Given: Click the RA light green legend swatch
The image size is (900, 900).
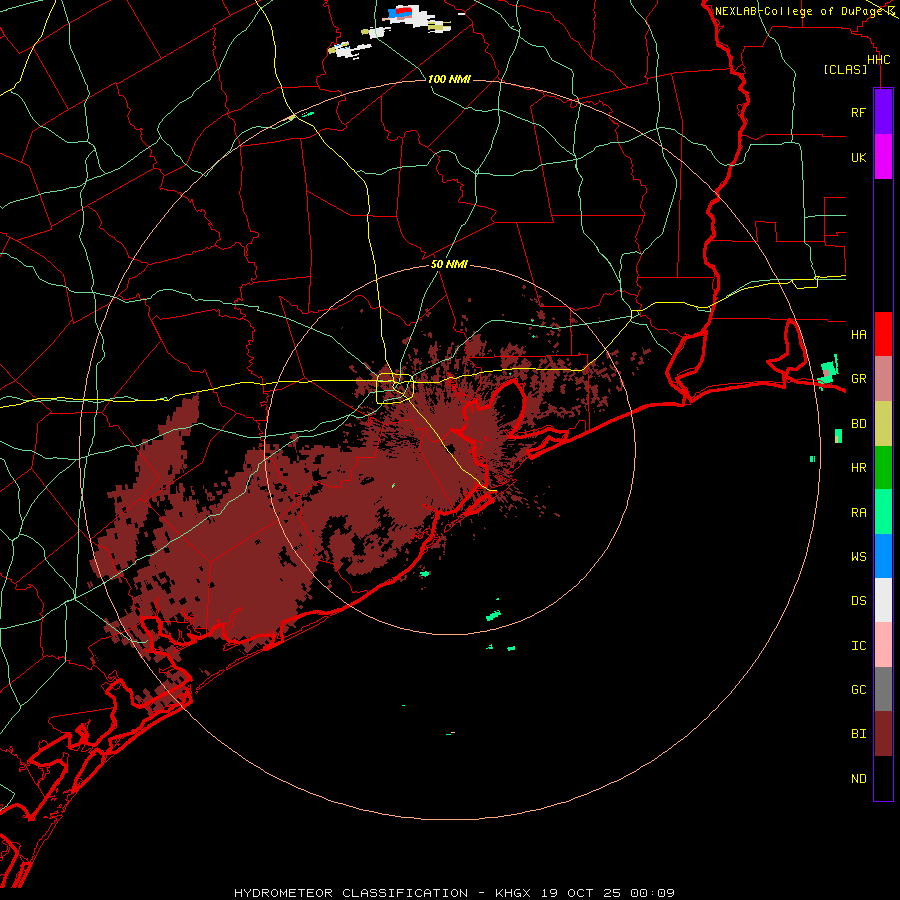Looking at the screenshot, I should coord(883,512).
